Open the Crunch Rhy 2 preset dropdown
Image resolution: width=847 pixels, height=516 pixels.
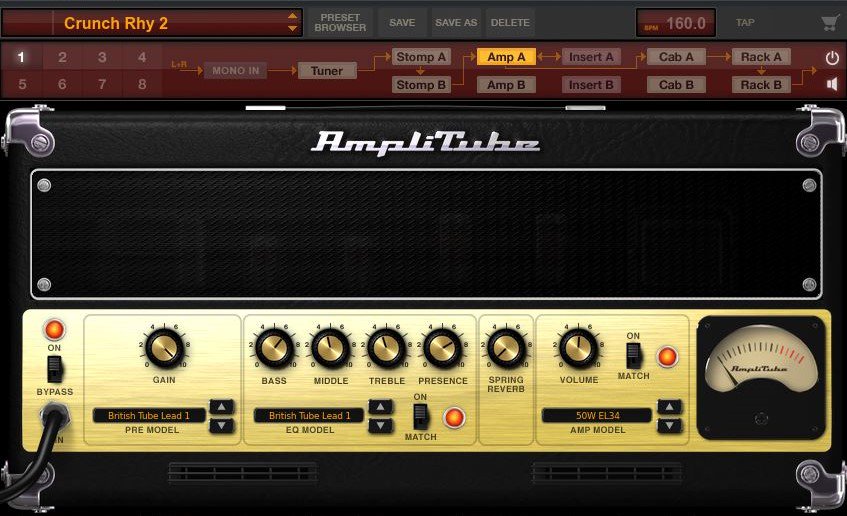pyautogui.click(x=151, y=23)
